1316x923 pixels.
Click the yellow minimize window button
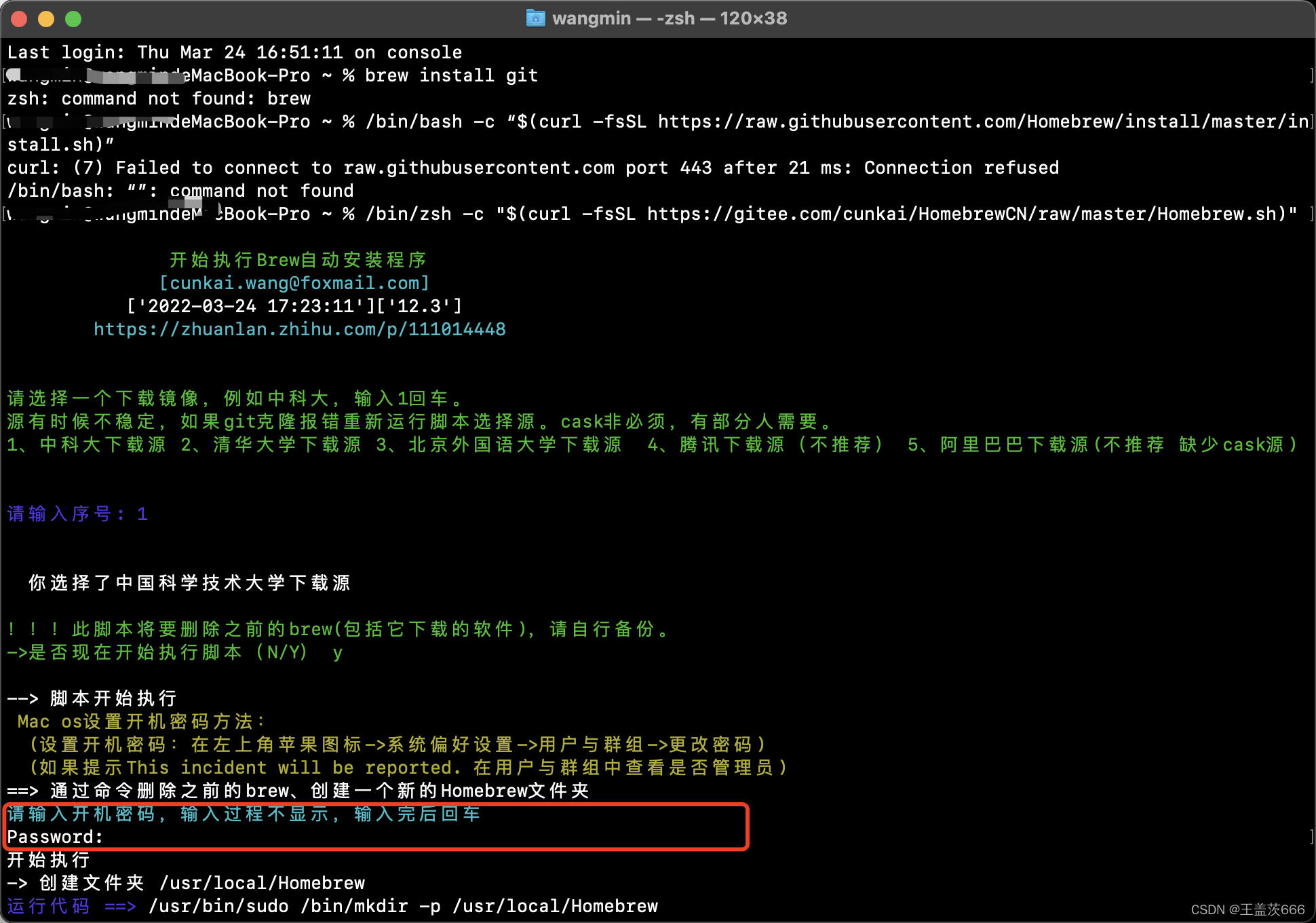46,19
